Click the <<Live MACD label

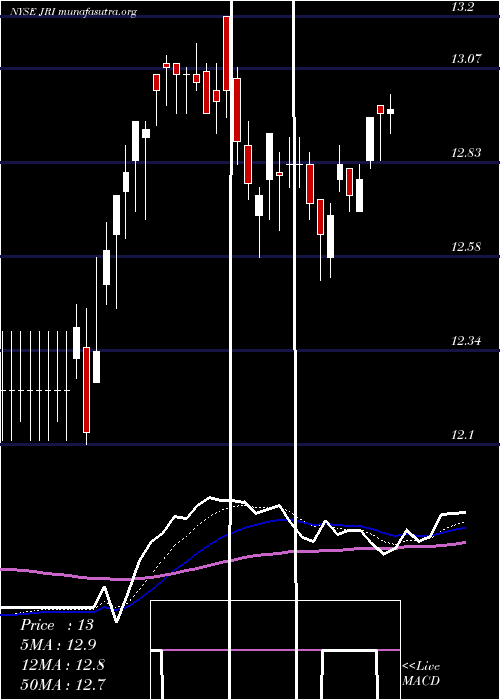pyautogui.click(x=421, y=673)
